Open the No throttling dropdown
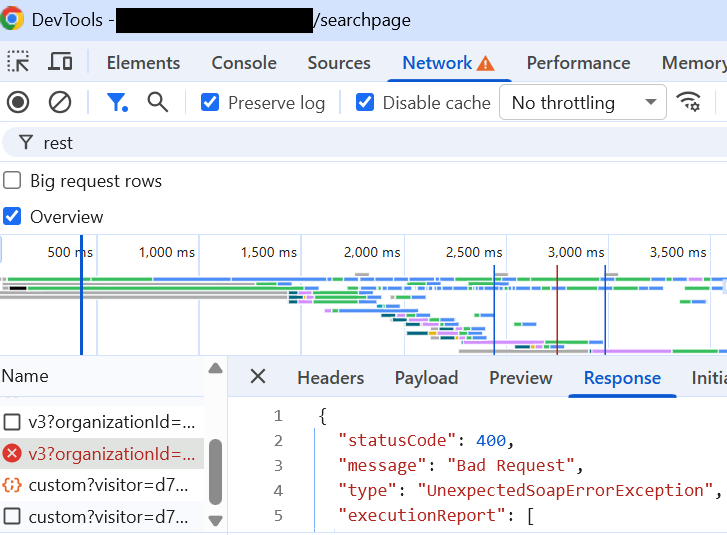This screenshot has height=535, width=727. pos(583,102)
